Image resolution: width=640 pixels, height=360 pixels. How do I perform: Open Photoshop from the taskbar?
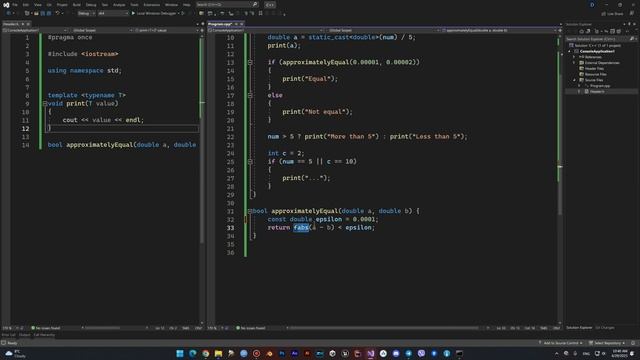click(282, 353)
